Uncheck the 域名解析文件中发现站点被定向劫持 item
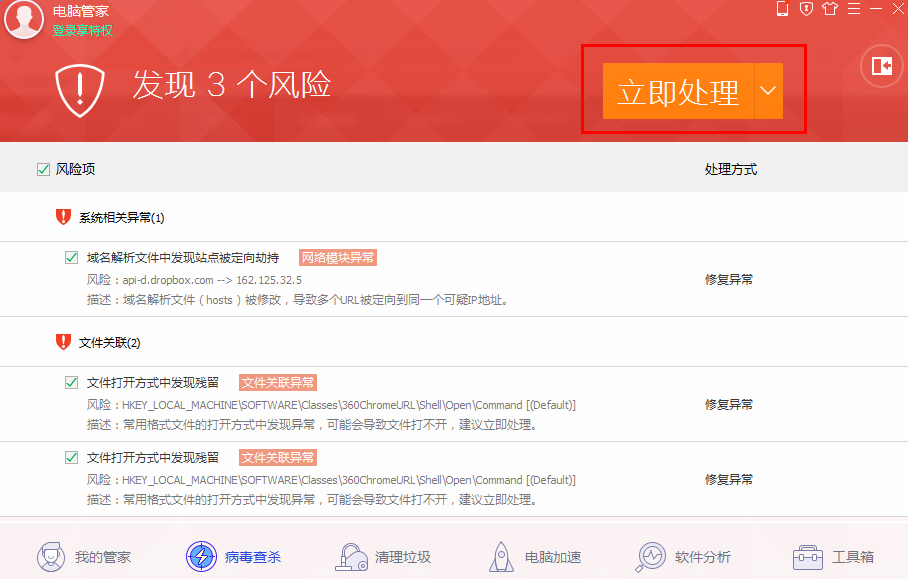Screen dimensions: 908x579 pyautogui.click(x=71, y=258)
